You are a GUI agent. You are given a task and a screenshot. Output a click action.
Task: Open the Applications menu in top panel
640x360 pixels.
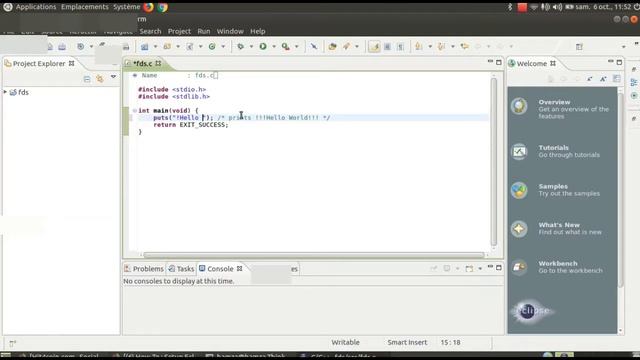pyautogui.click(x=36, y=7)
